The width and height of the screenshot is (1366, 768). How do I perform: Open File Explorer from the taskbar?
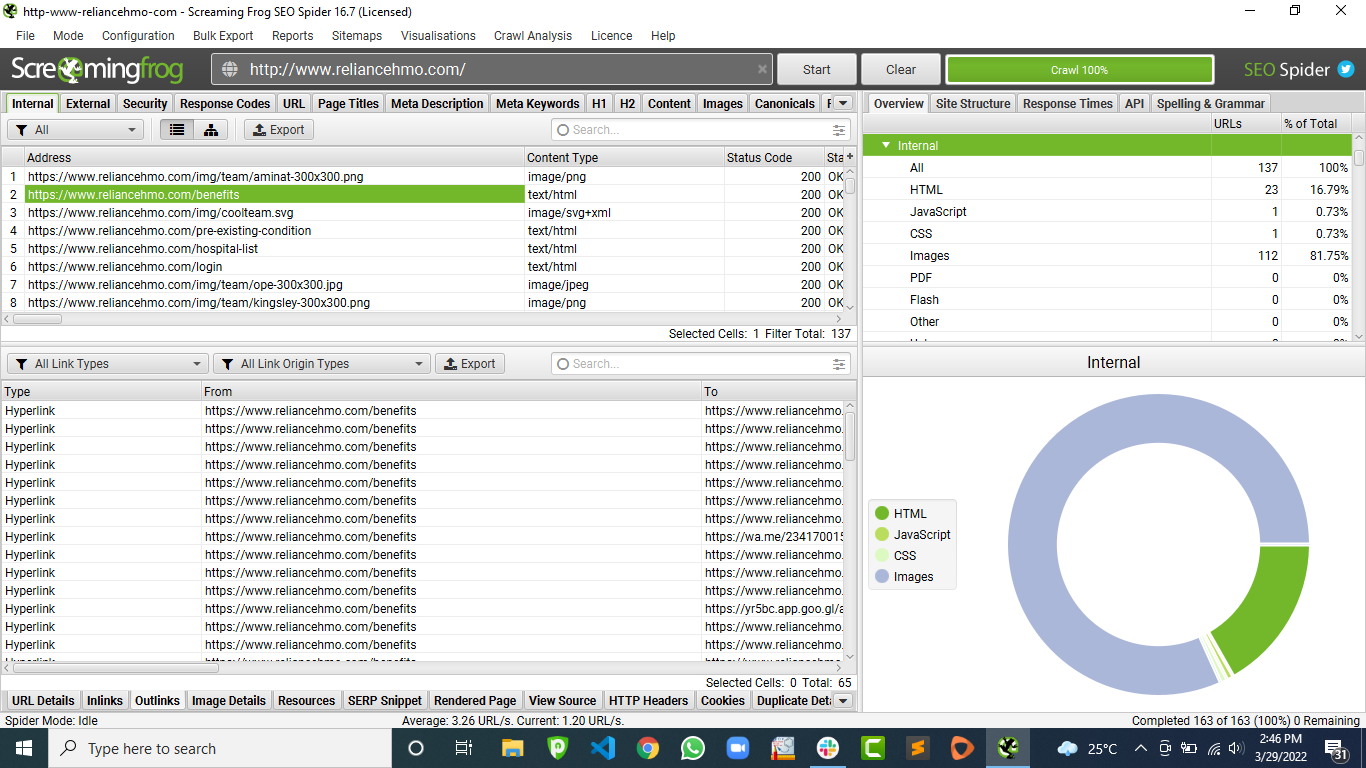click(512, 748)
